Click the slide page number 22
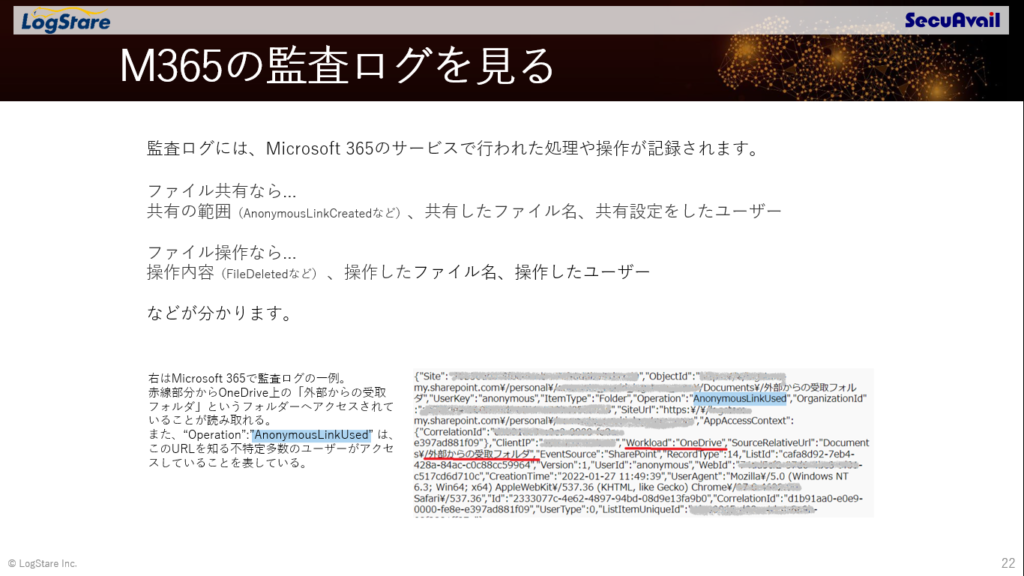Viewport: 1024px width, 576px height. (1008, 563)
